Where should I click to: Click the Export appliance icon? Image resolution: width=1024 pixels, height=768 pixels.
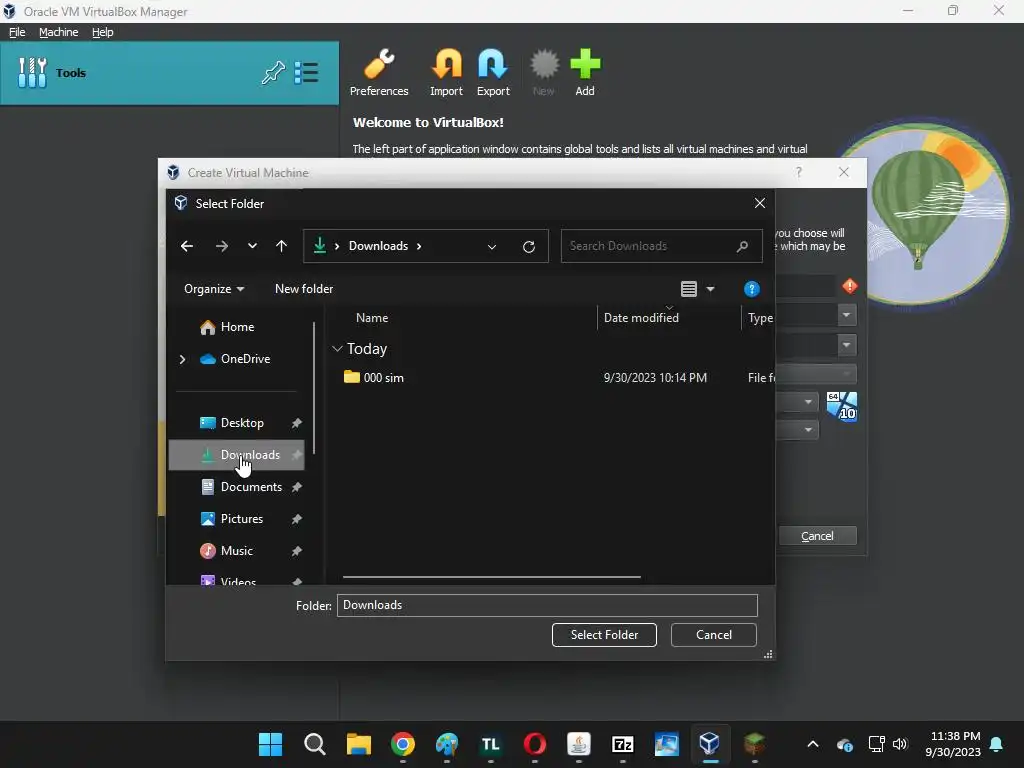point(492,72)
